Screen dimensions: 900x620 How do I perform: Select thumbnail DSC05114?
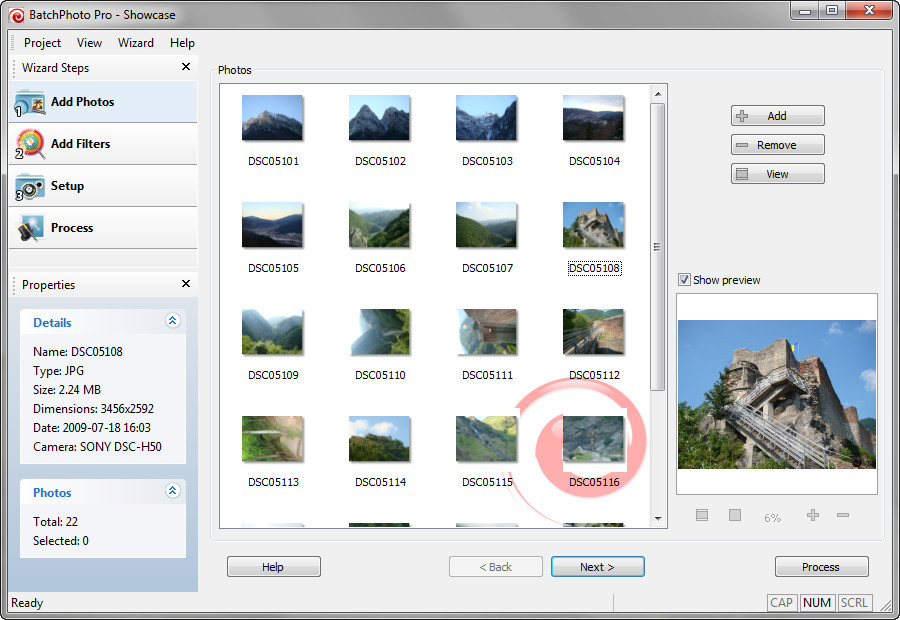point(379,439)
